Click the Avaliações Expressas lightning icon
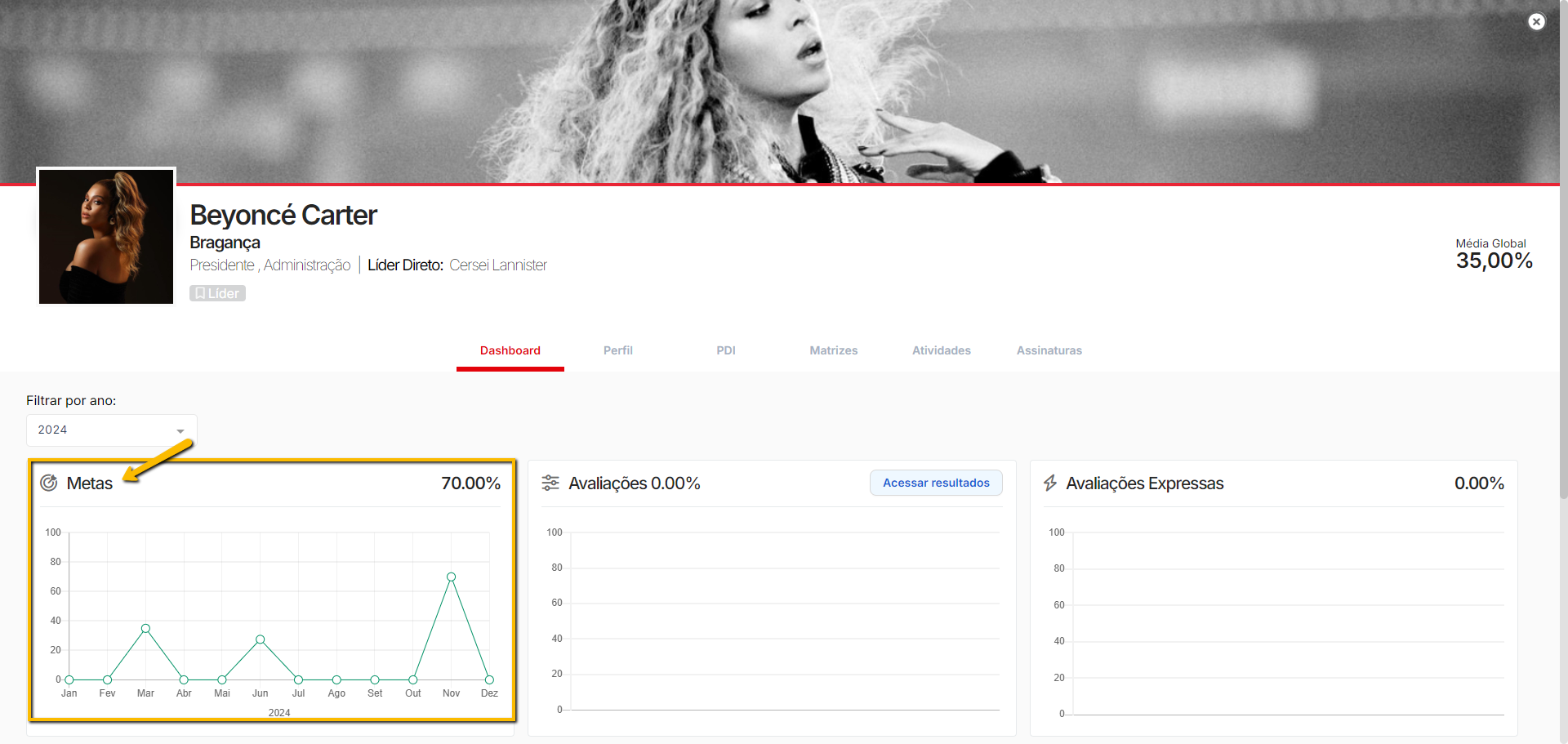 (x=1050, y=483)
